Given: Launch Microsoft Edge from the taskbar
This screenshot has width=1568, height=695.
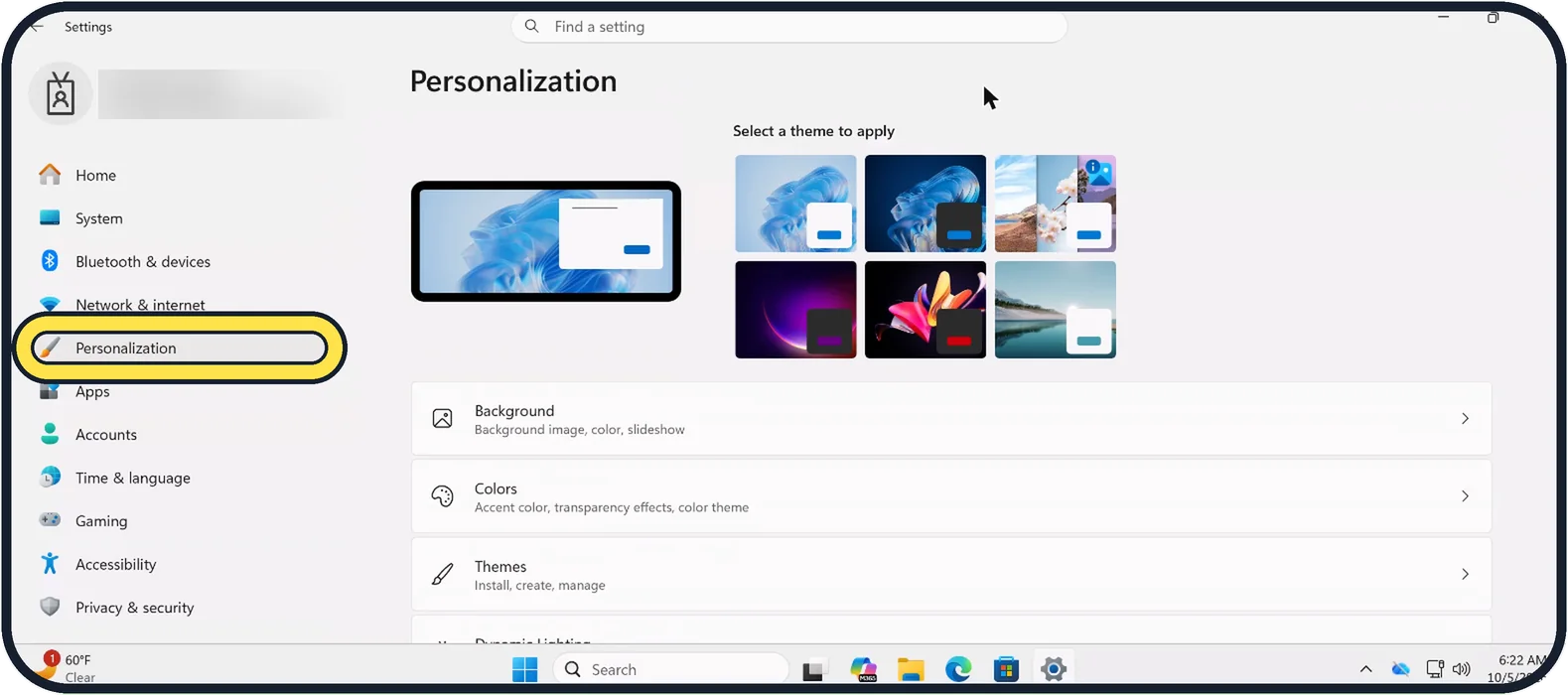Looking at the screenshot, I should [x=958, y=670].
